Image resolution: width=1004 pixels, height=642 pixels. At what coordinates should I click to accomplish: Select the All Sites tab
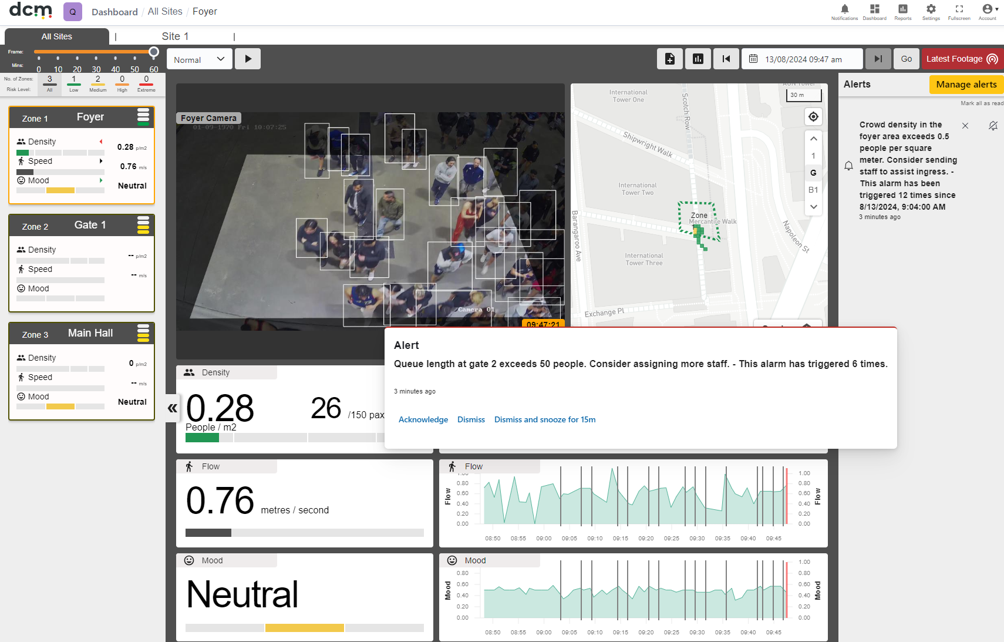coord(57,36)
